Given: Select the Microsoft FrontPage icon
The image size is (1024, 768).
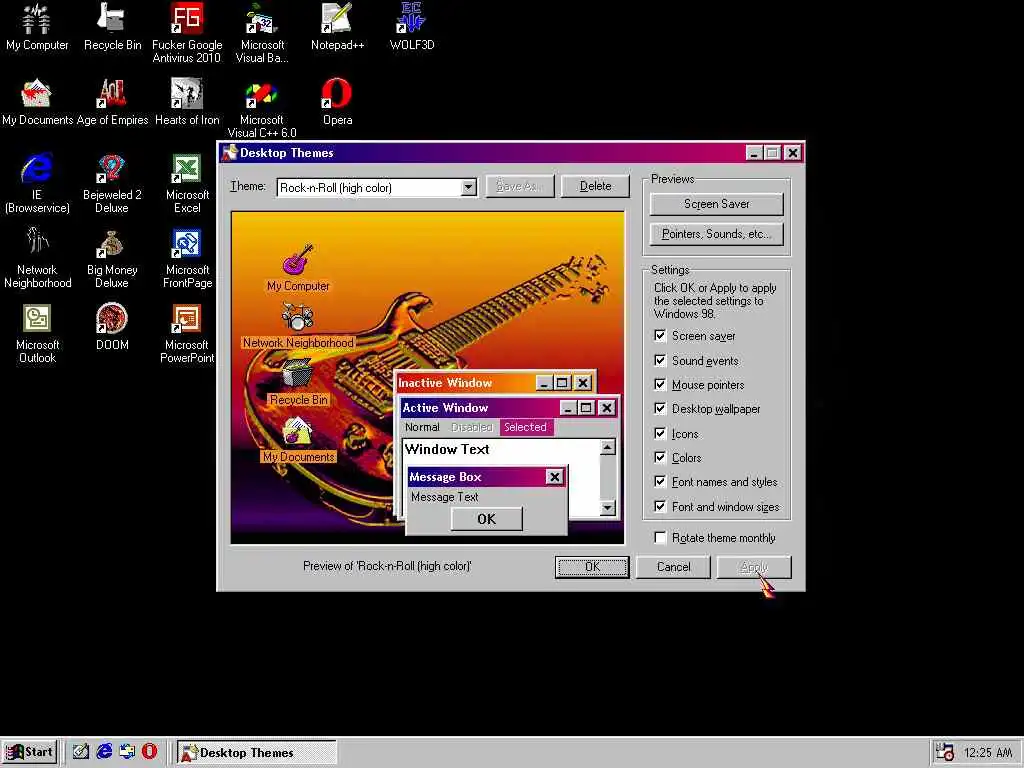Looking at the screenshot, I should tap(187, 258).
